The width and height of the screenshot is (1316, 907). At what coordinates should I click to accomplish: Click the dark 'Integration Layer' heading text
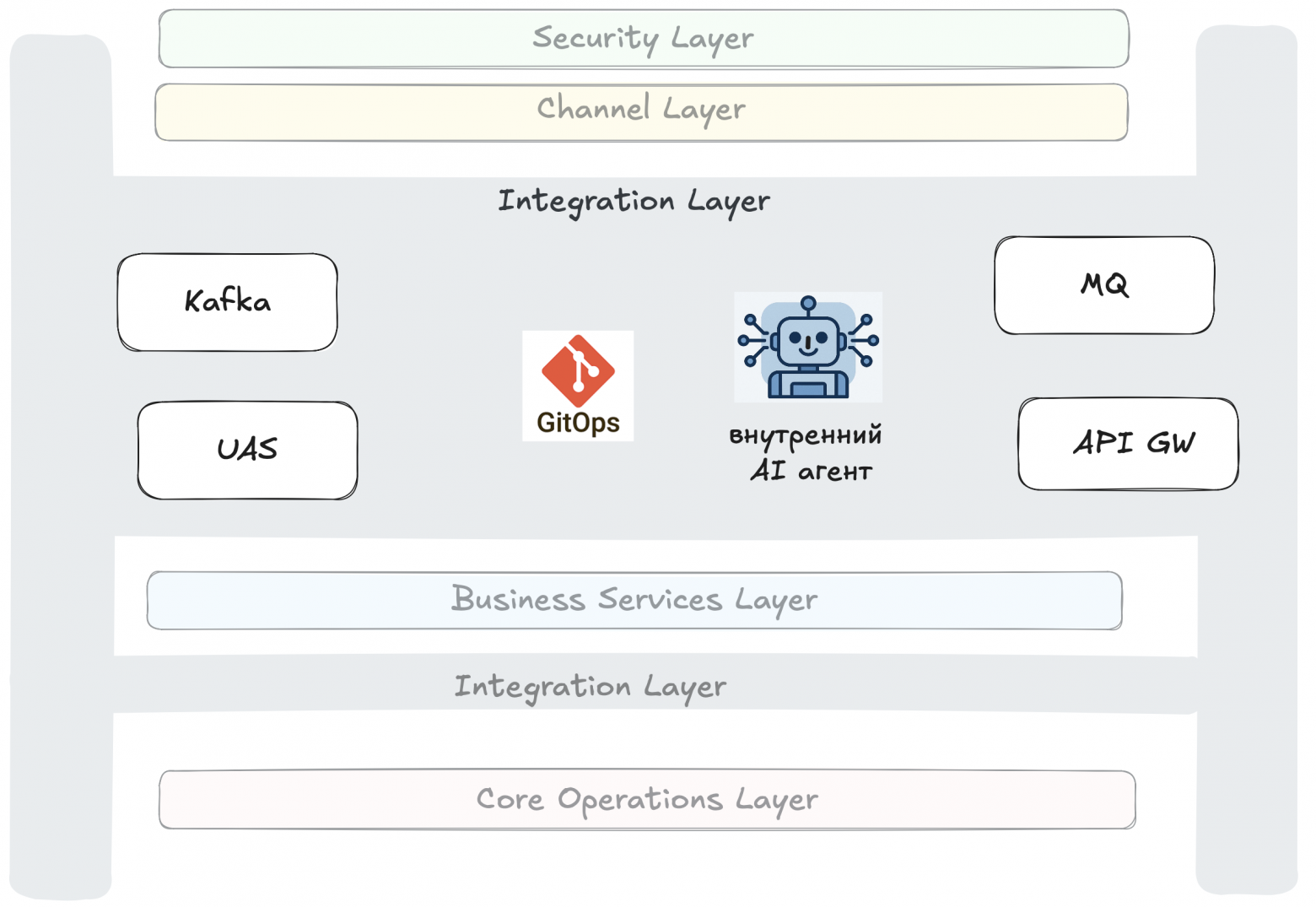634,202
